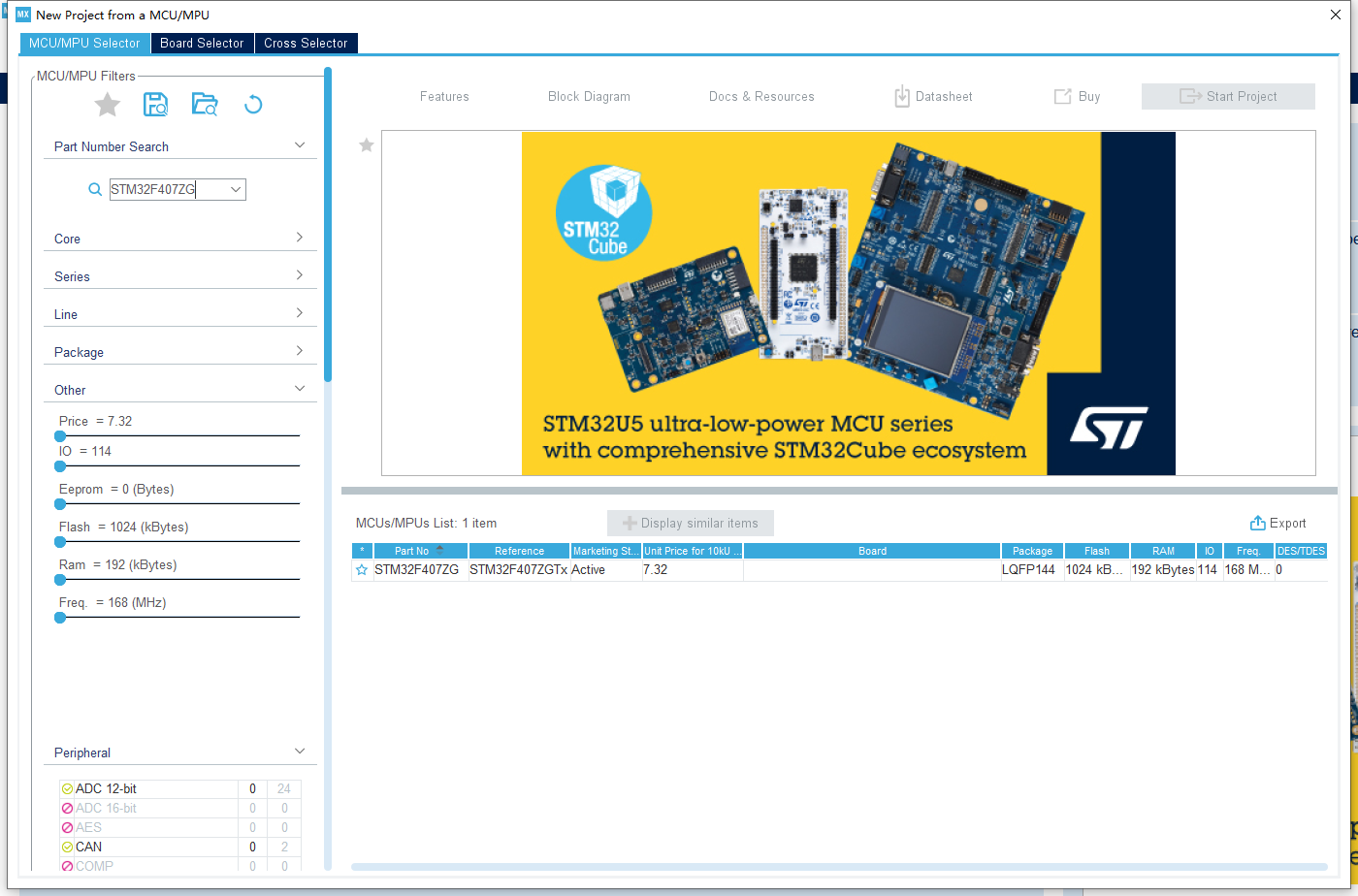
Task: Click the ADC 12-bit peripheral row label
Action: click(106, 789)
